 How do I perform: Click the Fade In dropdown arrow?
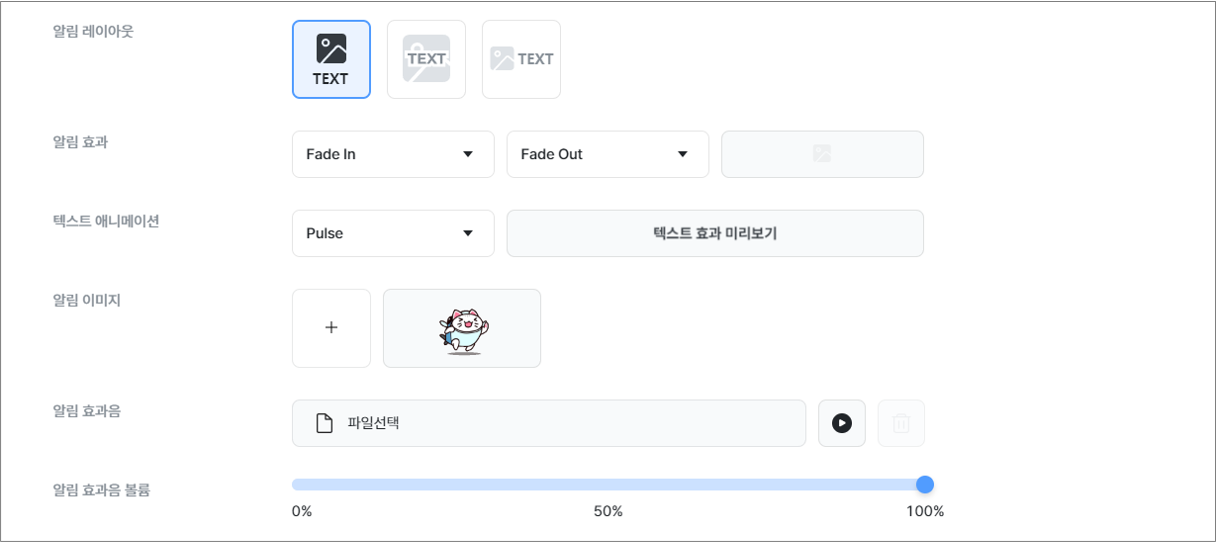pos(468,154)
